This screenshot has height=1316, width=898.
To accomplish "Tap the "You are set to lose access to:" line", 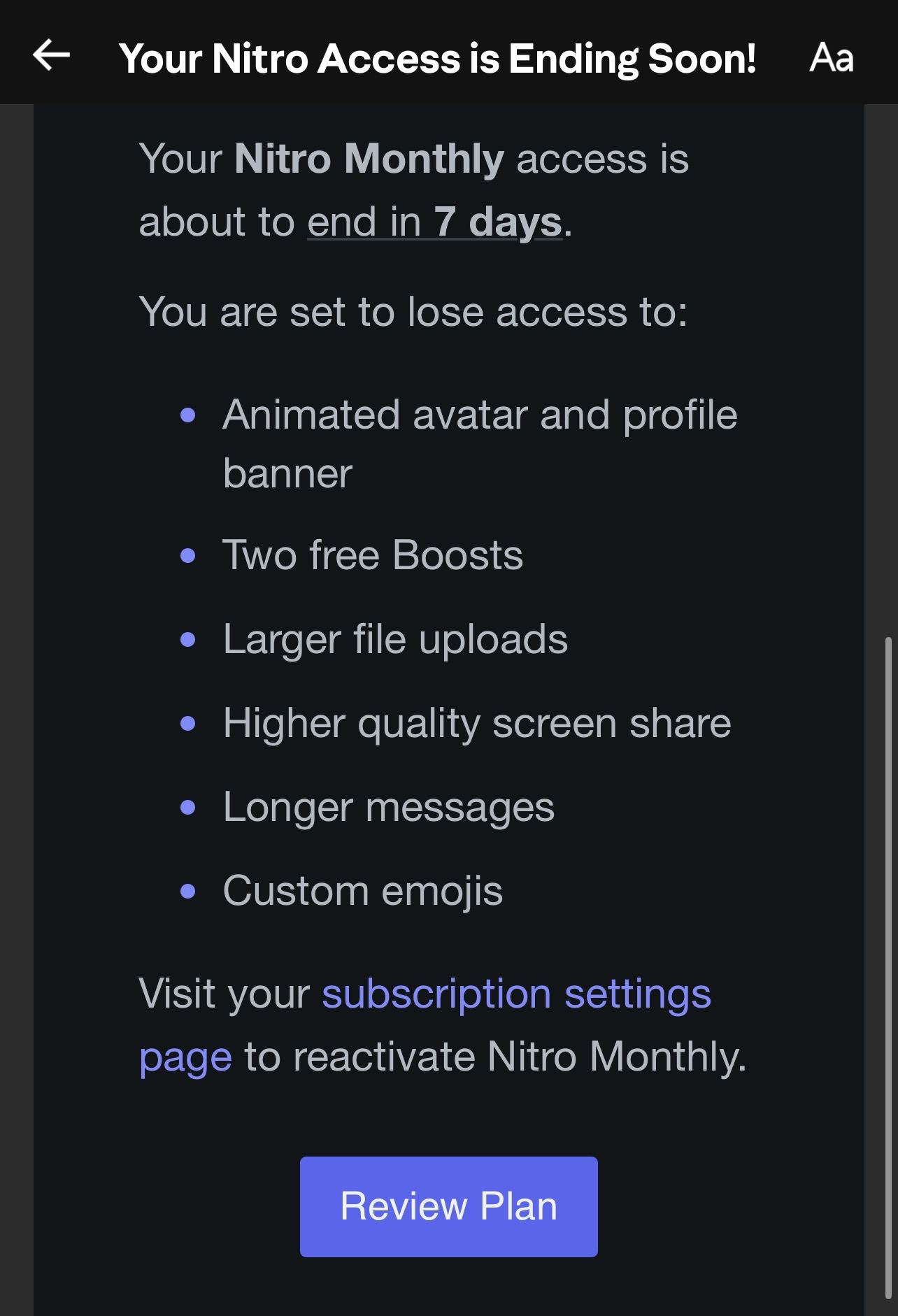I will pyautogui.click(x=413, y=311).
